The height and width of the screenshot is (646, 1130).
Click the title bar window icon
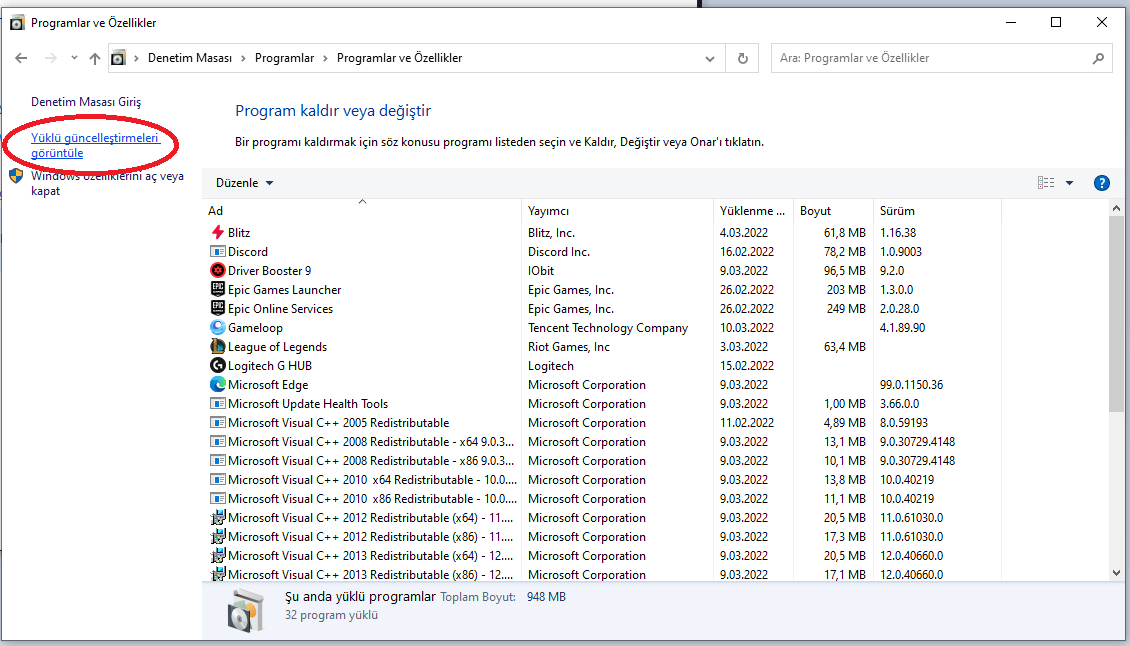pos(17,22)
